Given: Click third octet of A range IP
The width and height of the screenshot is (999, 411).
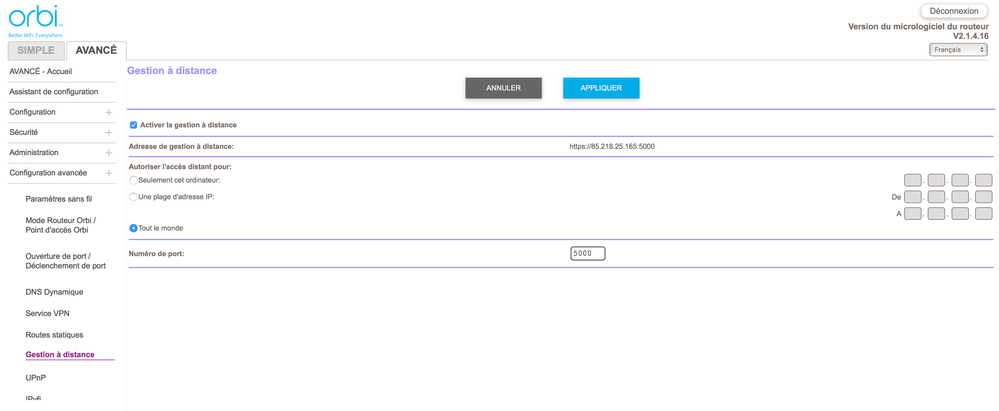Looking at the screenshot, I should click(x=960, y=213).
